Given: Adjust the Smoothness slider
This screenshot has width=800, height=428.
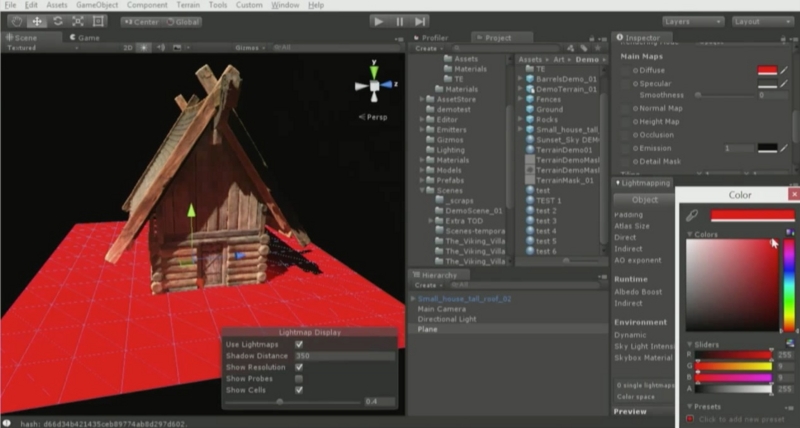Looking at the screenshot, I should pos(725,95).
